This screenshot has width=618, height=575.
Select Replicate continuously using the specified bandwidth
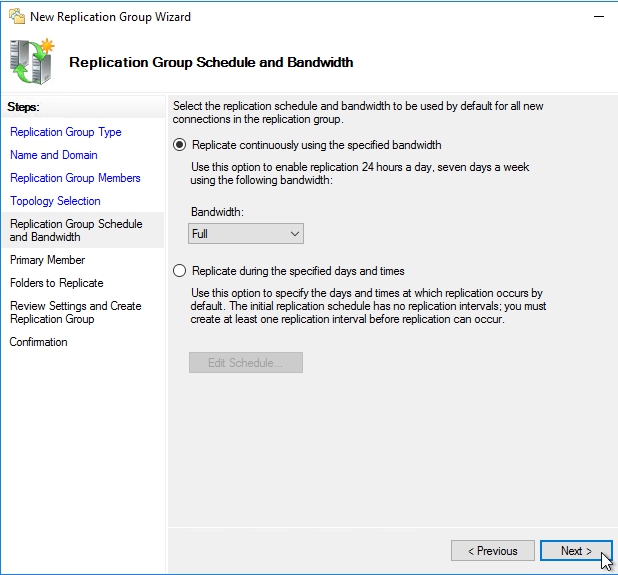pyautogui.click(x=180, y=145)
